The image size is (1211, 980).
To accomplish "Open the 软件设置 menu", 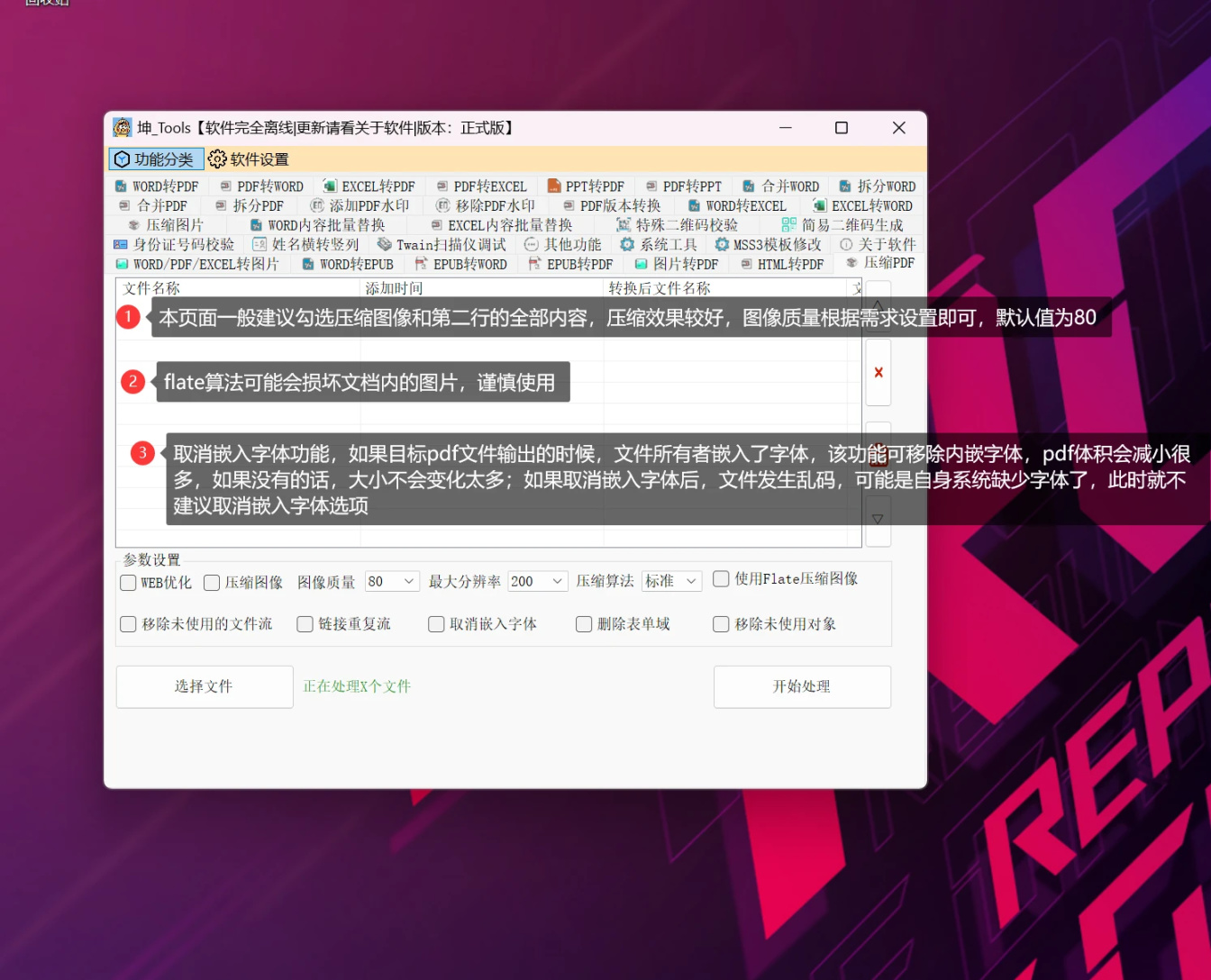I will (249, 159).
